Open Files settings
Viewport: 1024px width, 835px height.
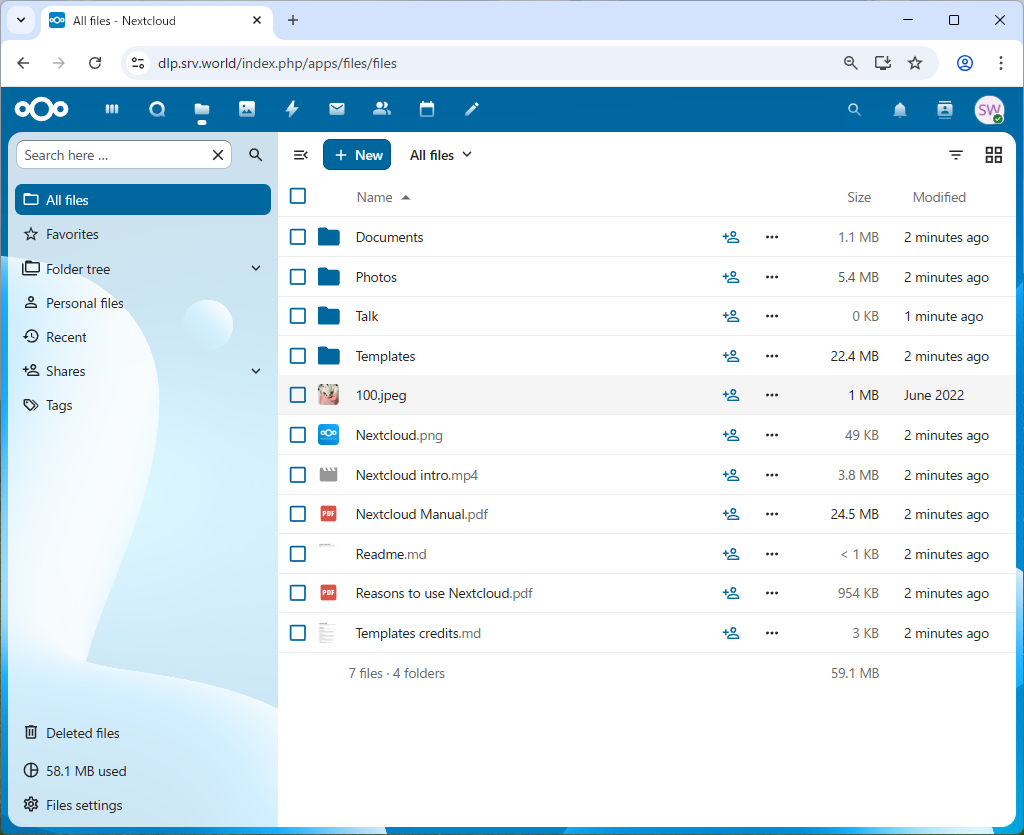pos(143,805)
